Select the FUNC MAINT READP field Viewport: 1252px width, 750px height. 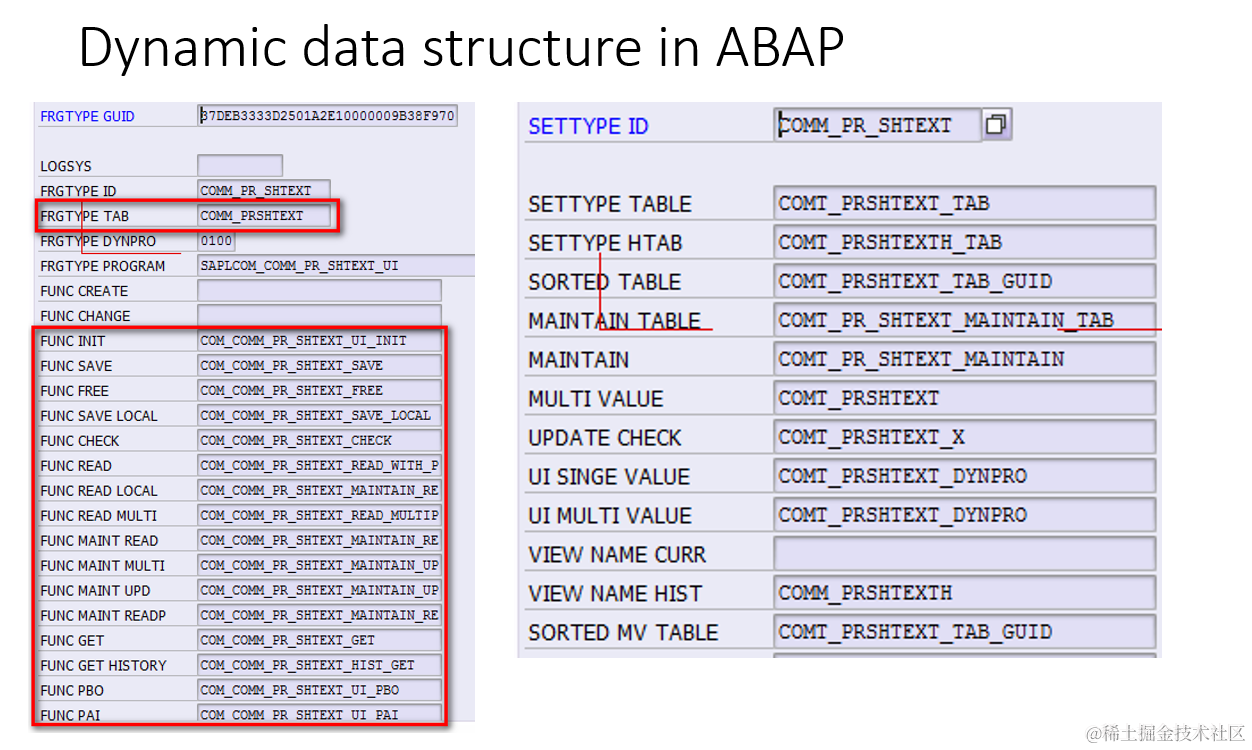(x=319, y=616)
